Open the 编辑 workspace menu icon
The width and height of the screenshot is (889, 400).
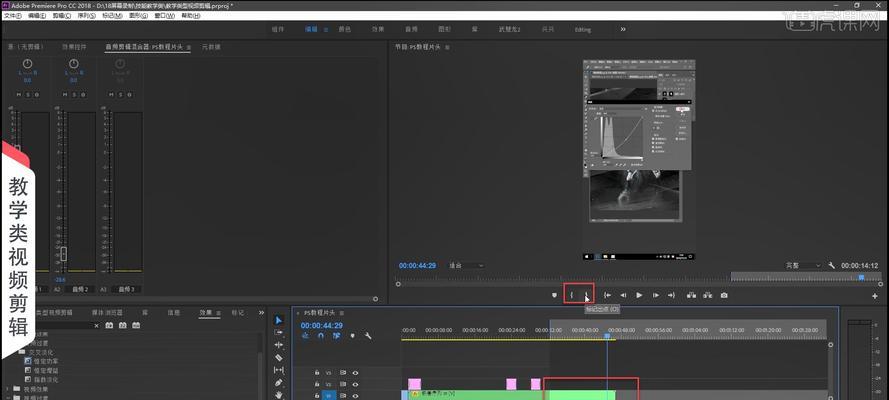[326, 29]
